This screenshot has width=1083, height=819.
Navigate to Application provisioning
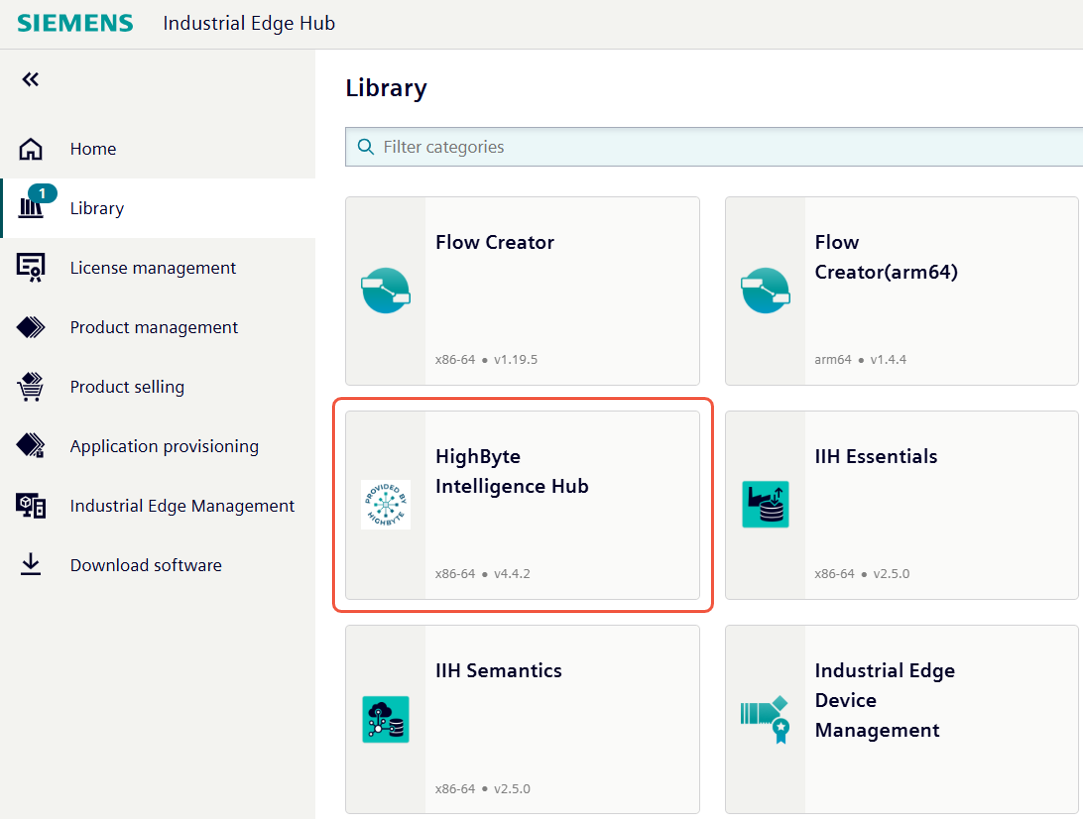coord(157,446)
